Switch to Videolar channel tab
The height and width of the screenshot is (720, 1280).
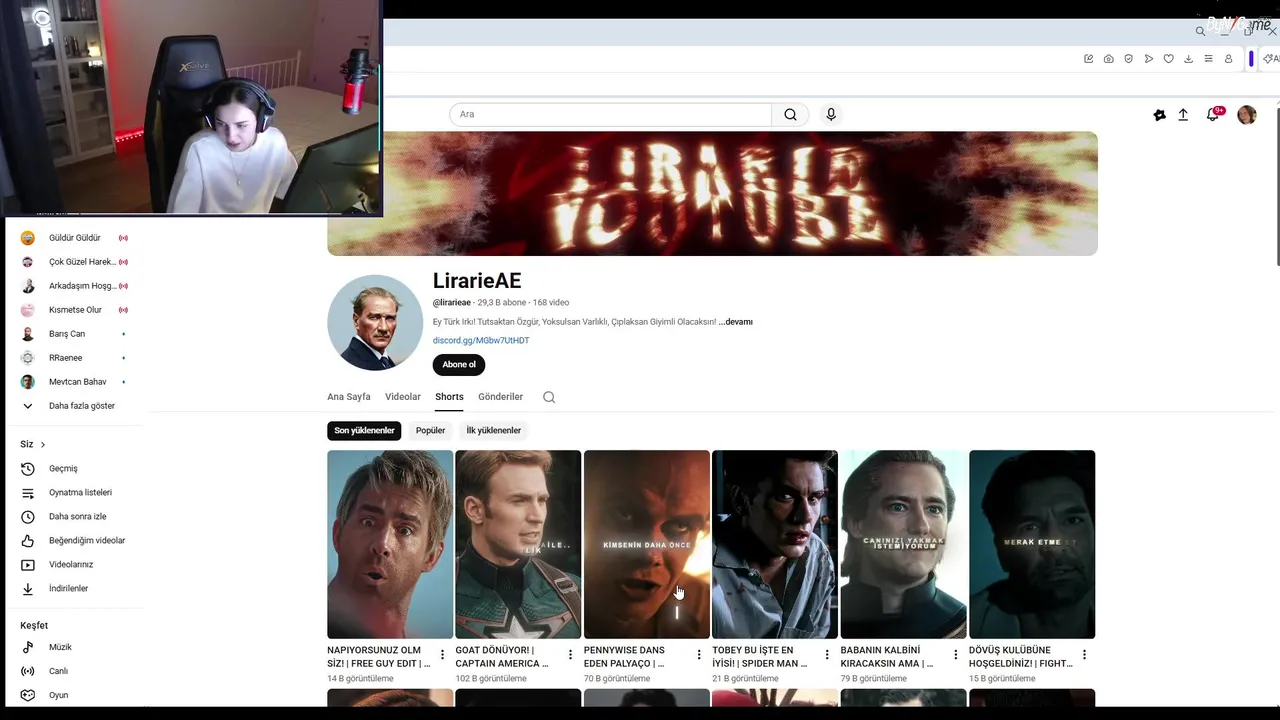403,397
